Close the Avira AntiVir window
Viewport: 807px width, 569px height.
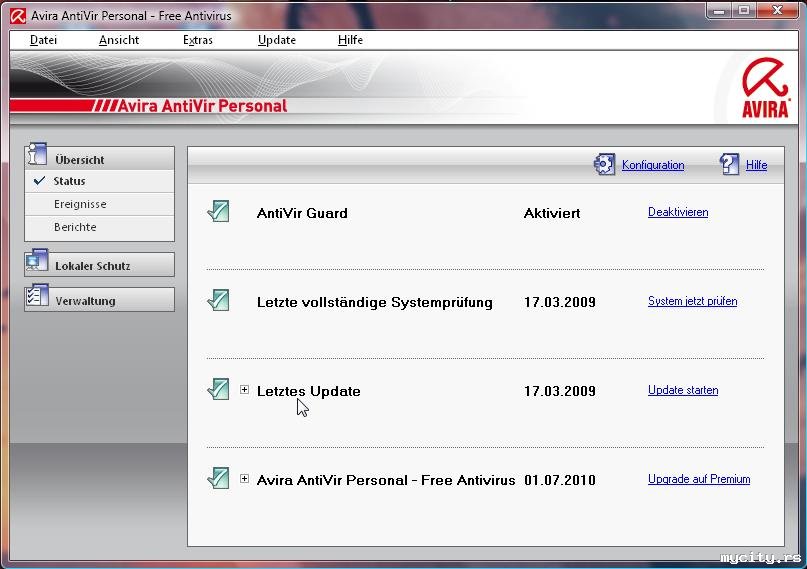777,10
